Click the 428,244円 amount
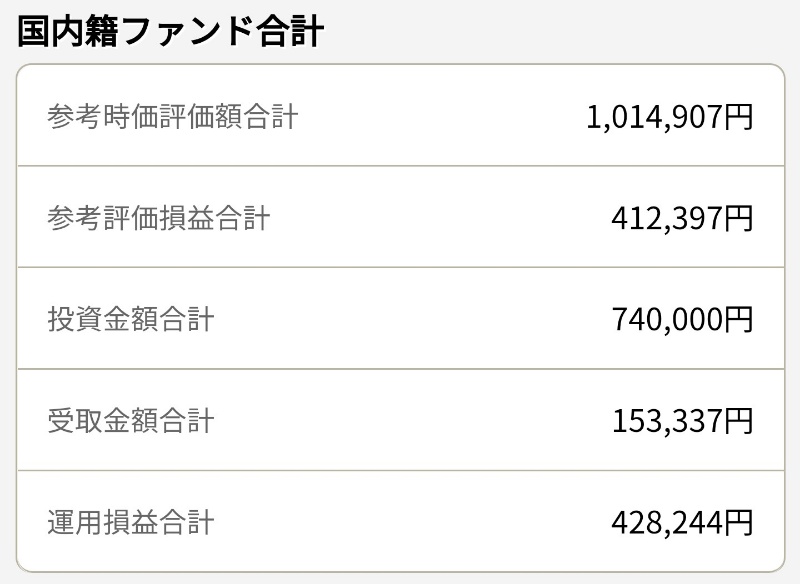The width and height of the screenshot is (800, 584). tap(683, 522)
